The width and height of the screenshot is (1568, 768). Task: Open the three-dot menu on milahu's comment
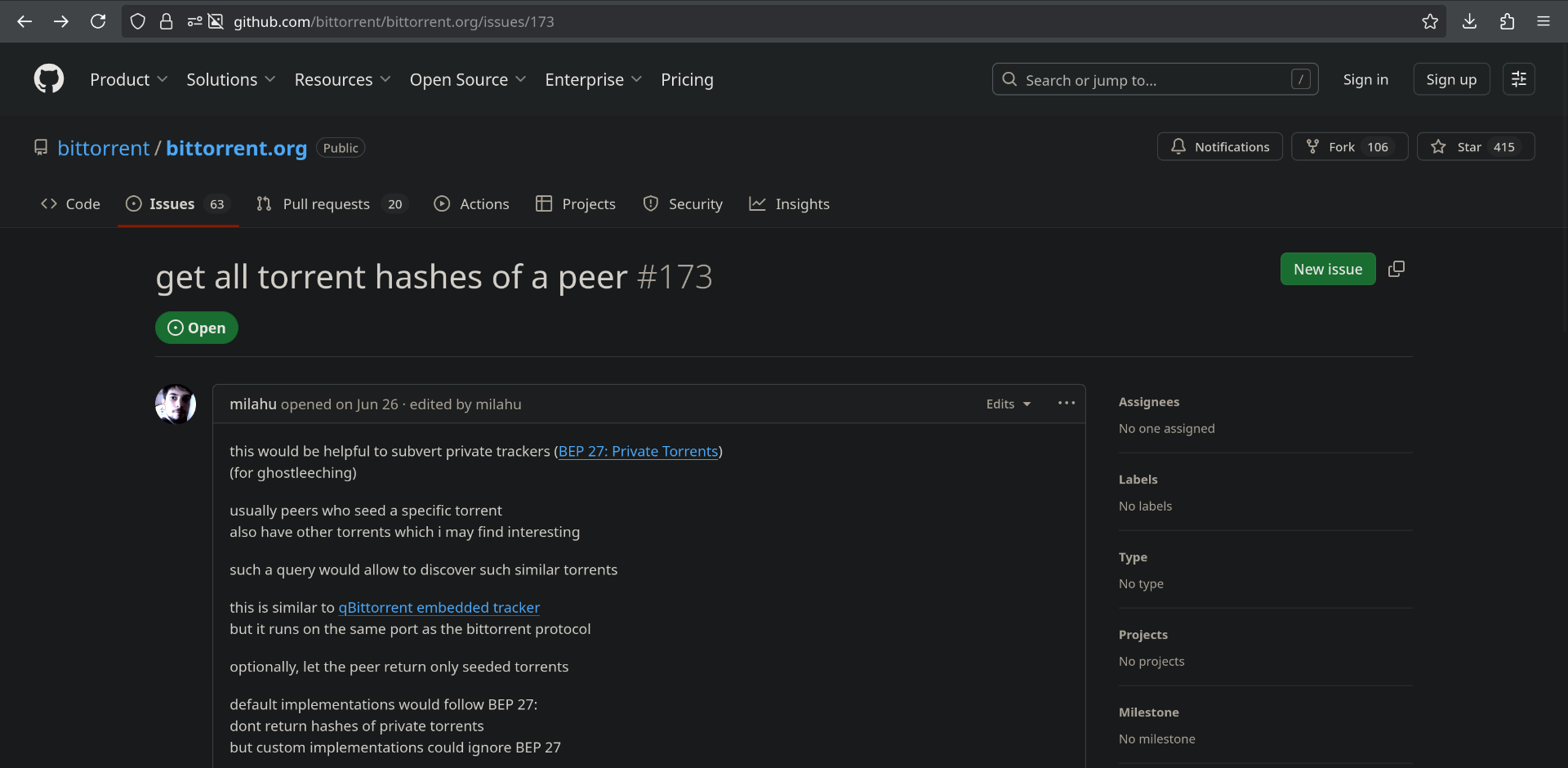[1067, 404]
